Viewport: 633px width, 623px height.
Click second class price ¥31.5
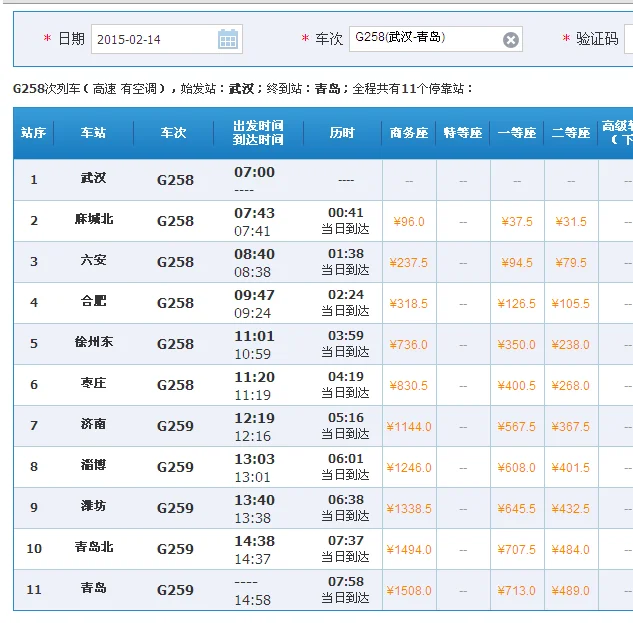571,222
